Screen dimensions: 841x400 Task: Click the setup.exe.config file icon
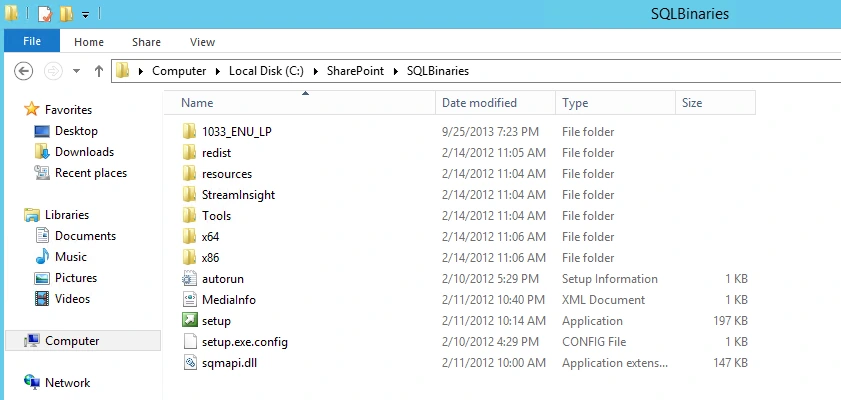[x=190, y=342]
